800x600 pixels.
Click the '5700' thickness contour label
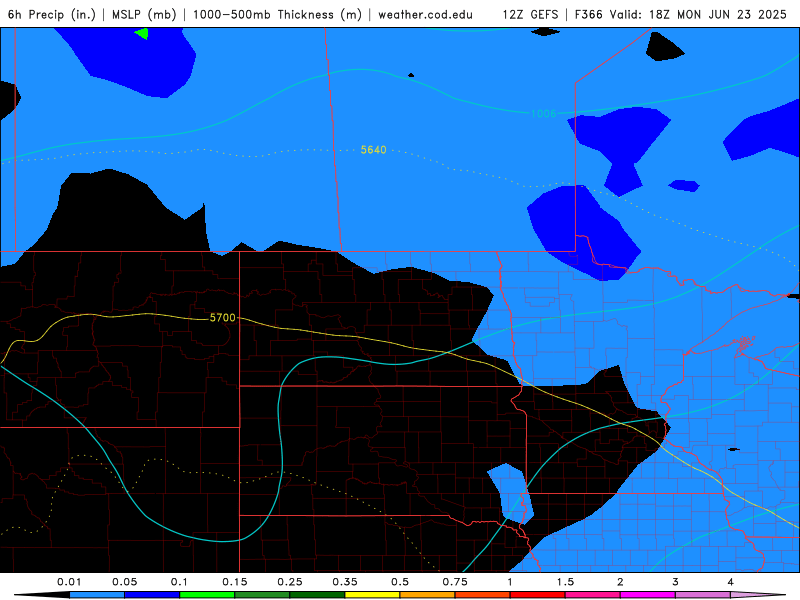pos(223,317)
